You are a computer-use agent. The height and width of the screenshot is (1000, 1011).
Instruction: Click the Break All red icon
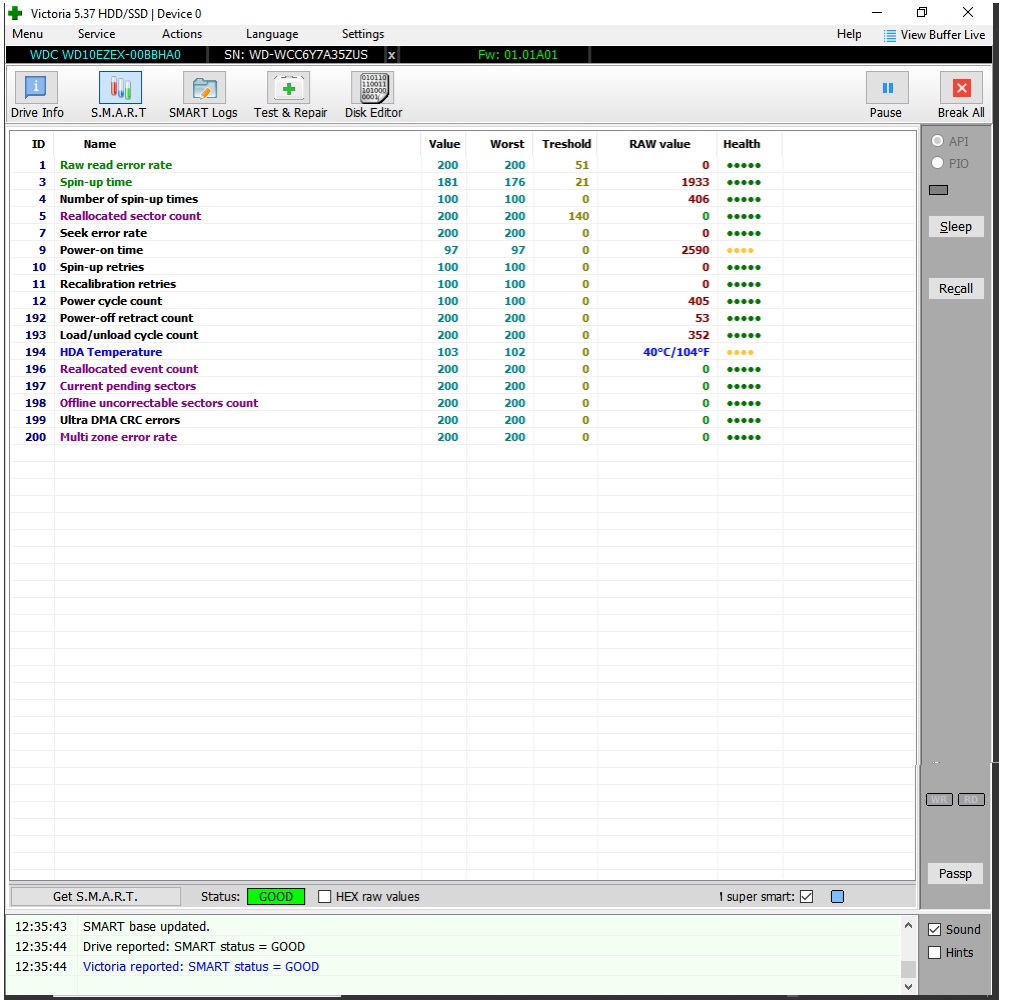click(961, 88)
